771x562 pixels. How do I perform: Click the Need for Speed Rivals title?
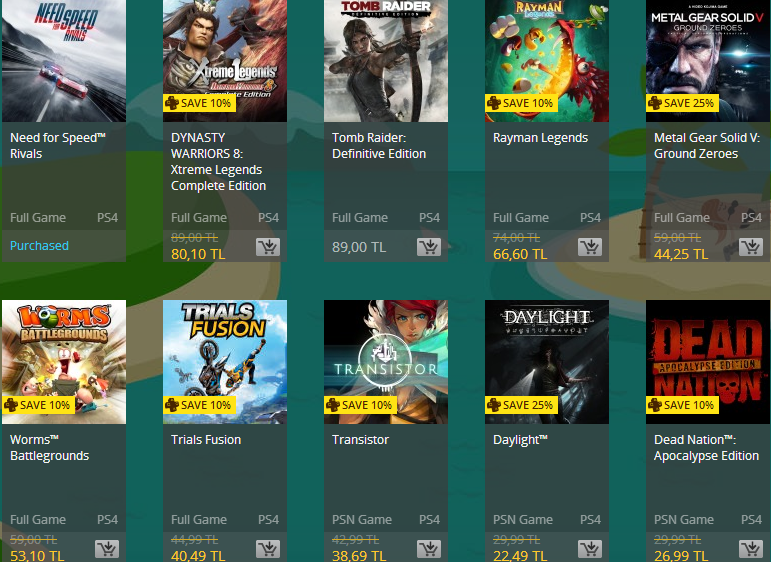coord(58,146)
